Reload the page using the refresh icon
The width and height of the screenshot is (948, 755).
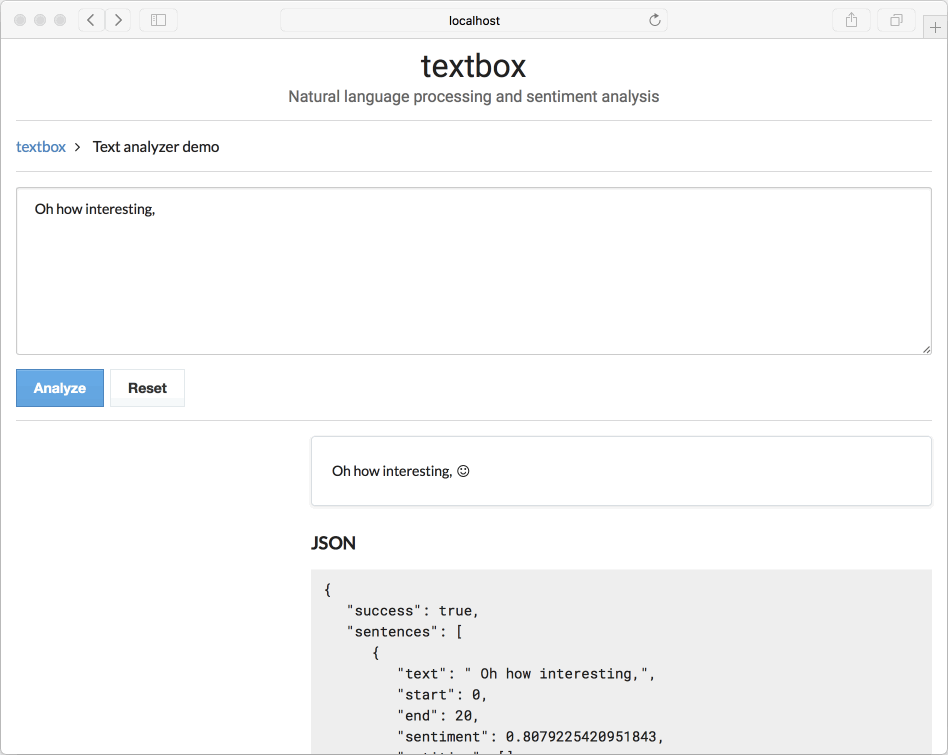pos(654,19)
